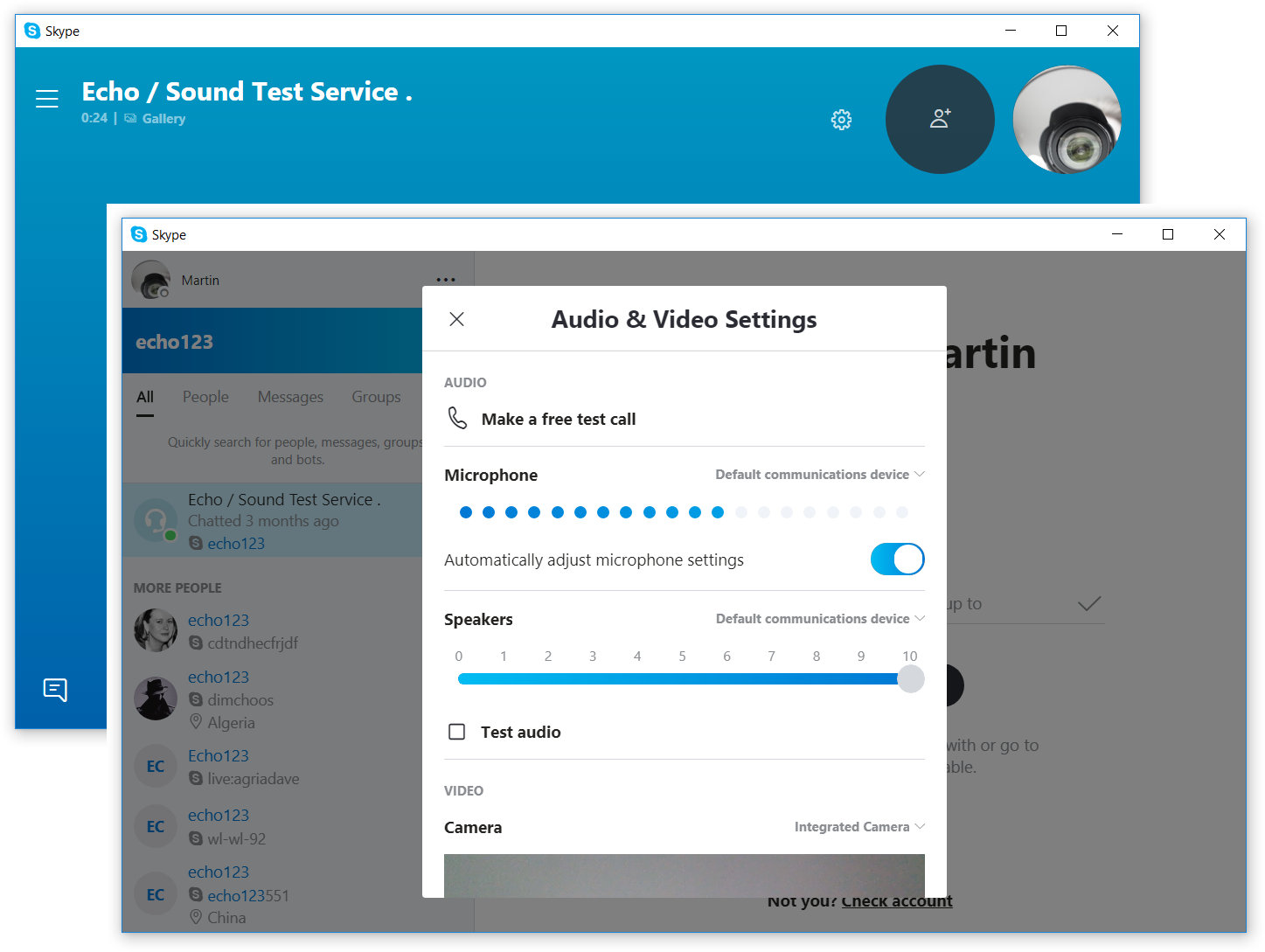
Task: Open call settings gear icon
Action: 841,120
